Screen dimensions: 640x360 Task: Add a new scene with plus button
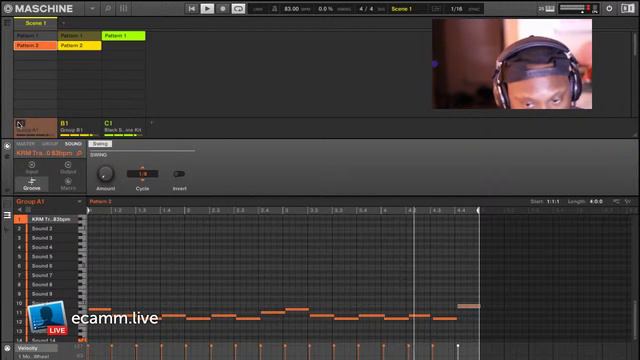coord(63,23)
